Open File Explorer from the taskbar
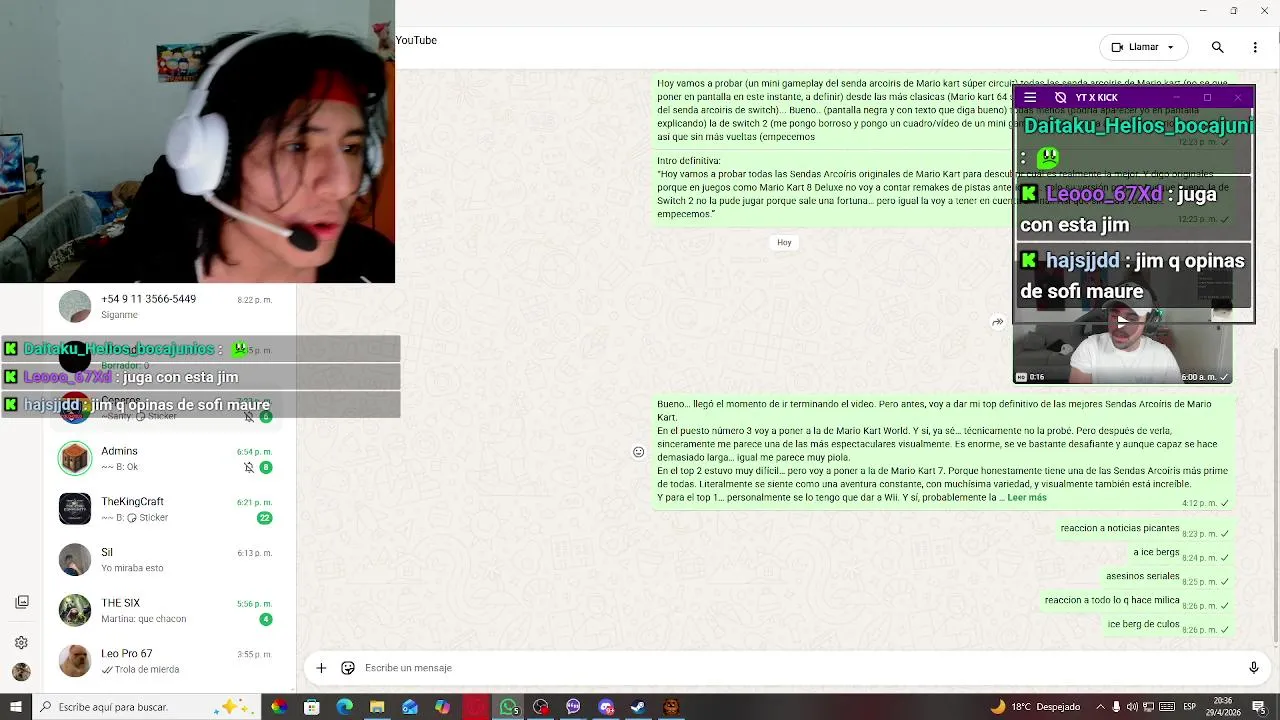The height and width of the screenshot is (720, 1280). [377, 707]
